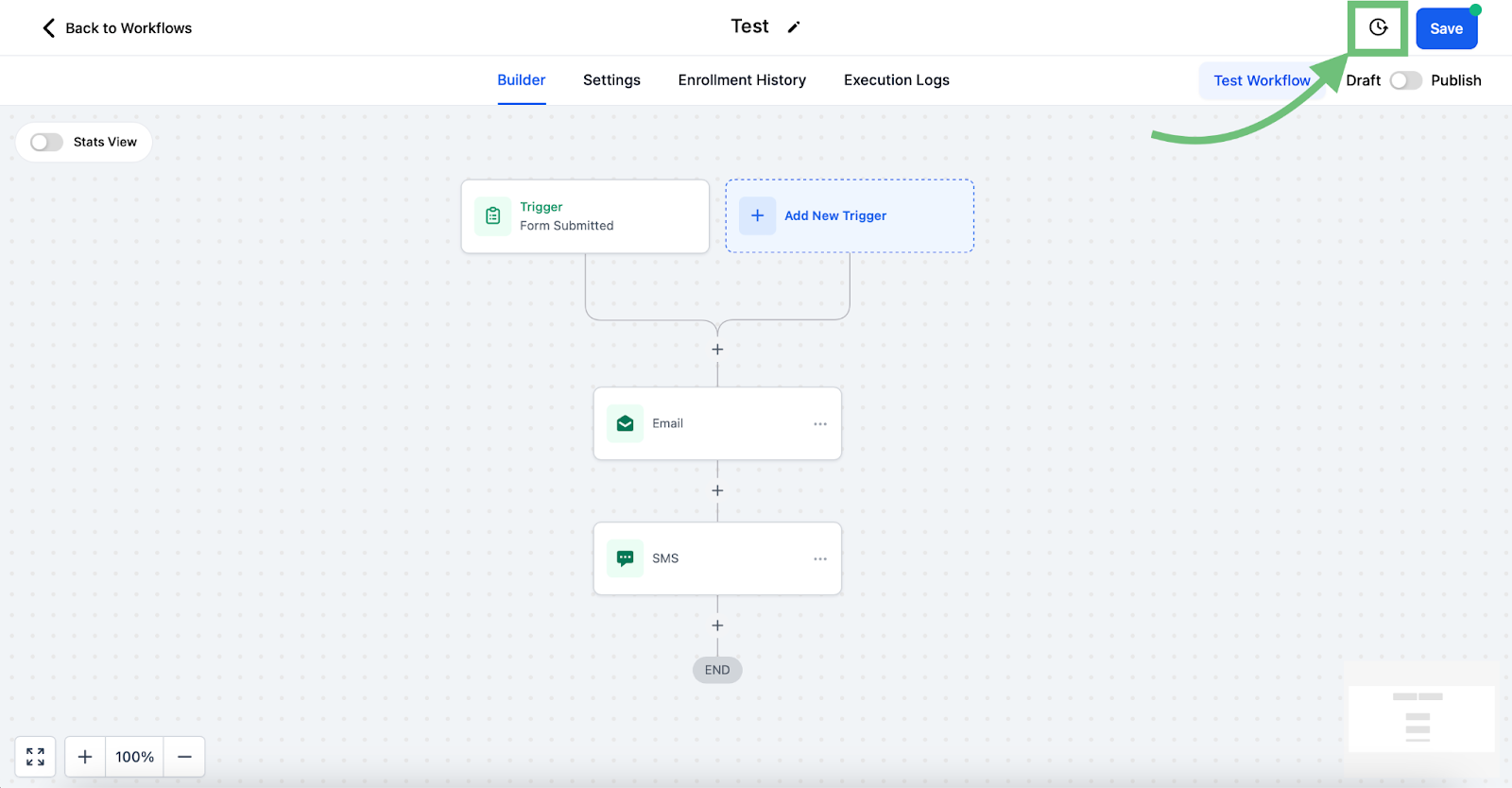The image size is (1512, 788).
Task: Click the Form Submitted trigger clipboard icon
Action: point(492,216)
